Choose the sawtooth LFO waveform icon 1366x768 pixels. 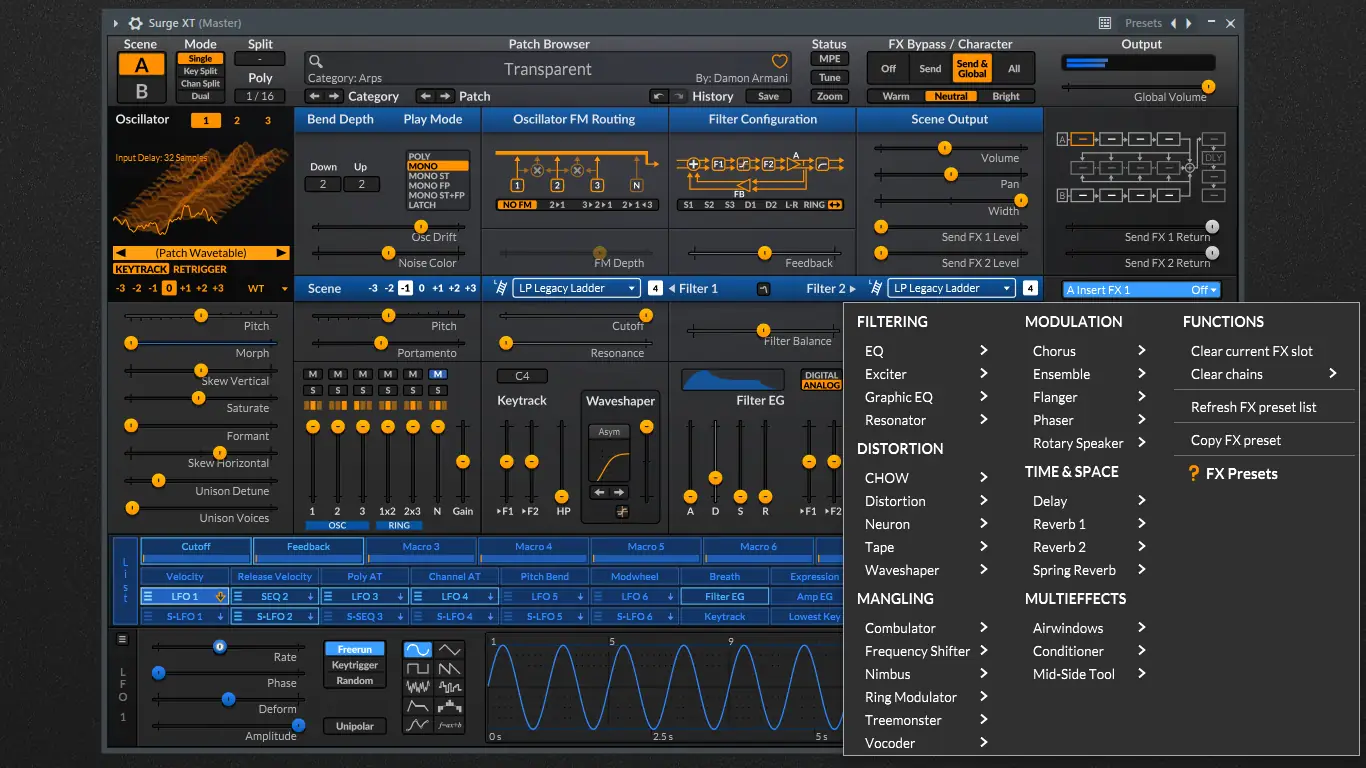(x=450, y=668)
